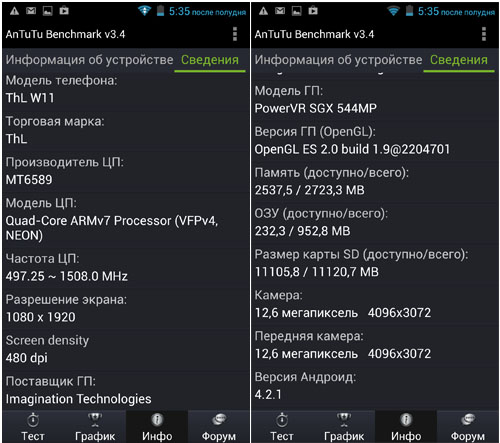Switch to Сведения tab on left screen
Screen dimensions: 500x443
210,60
